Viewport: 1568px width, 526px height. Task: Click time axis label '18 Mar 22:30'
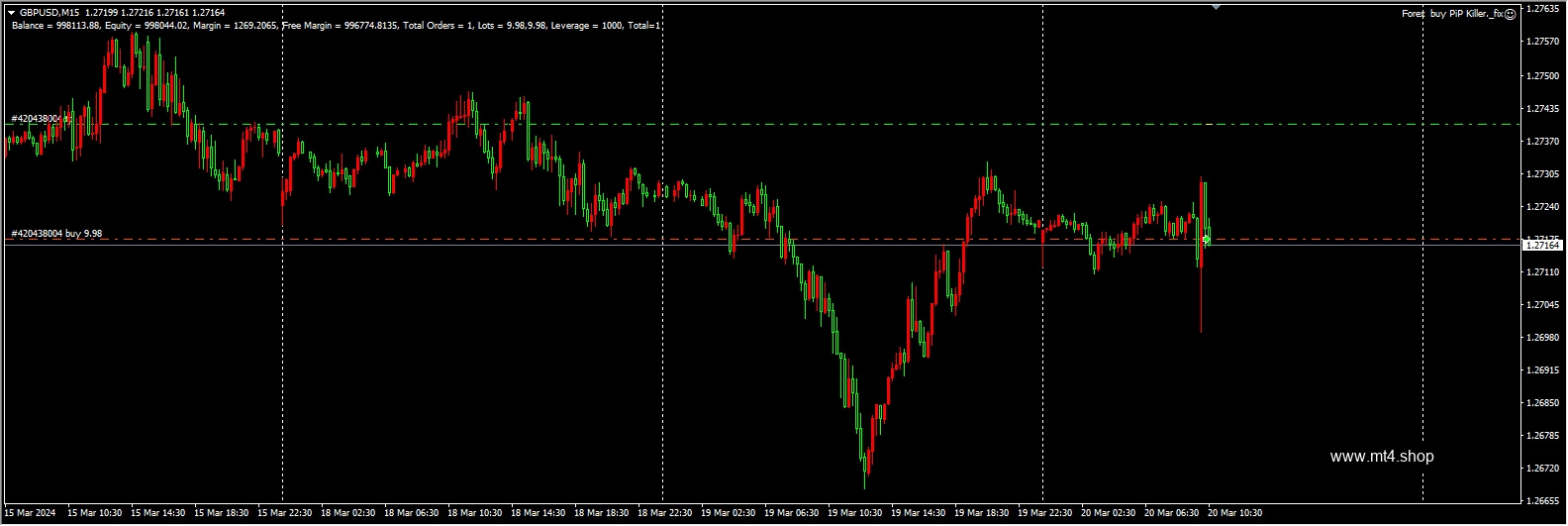click(x=664, y=513)
